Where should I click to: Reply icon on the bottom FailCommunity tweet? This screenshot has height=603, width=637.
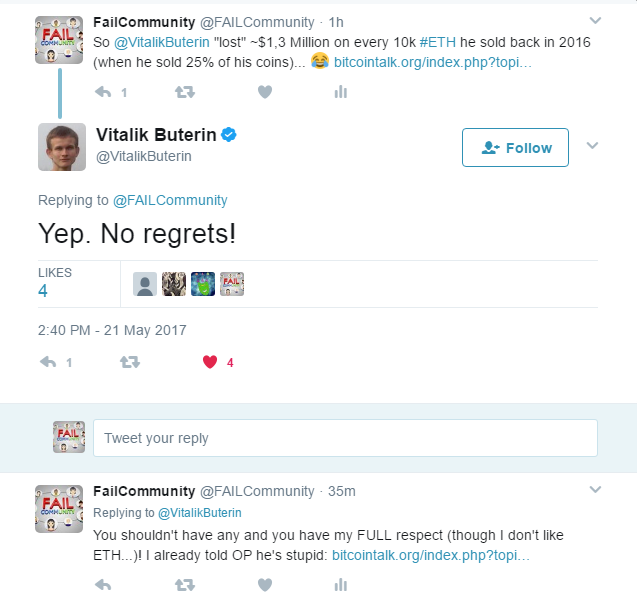[x=103, y=585]
